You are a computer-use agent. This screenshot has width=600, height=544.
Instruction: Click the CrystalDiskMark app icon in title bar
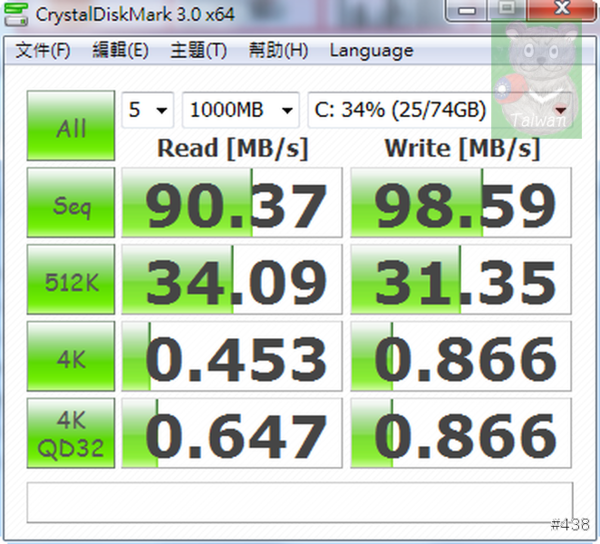pos(16,14)
